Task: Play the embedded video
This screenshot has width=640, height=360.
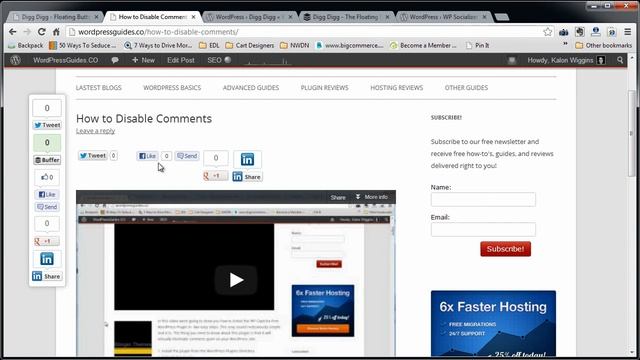Action: (236, 280)
